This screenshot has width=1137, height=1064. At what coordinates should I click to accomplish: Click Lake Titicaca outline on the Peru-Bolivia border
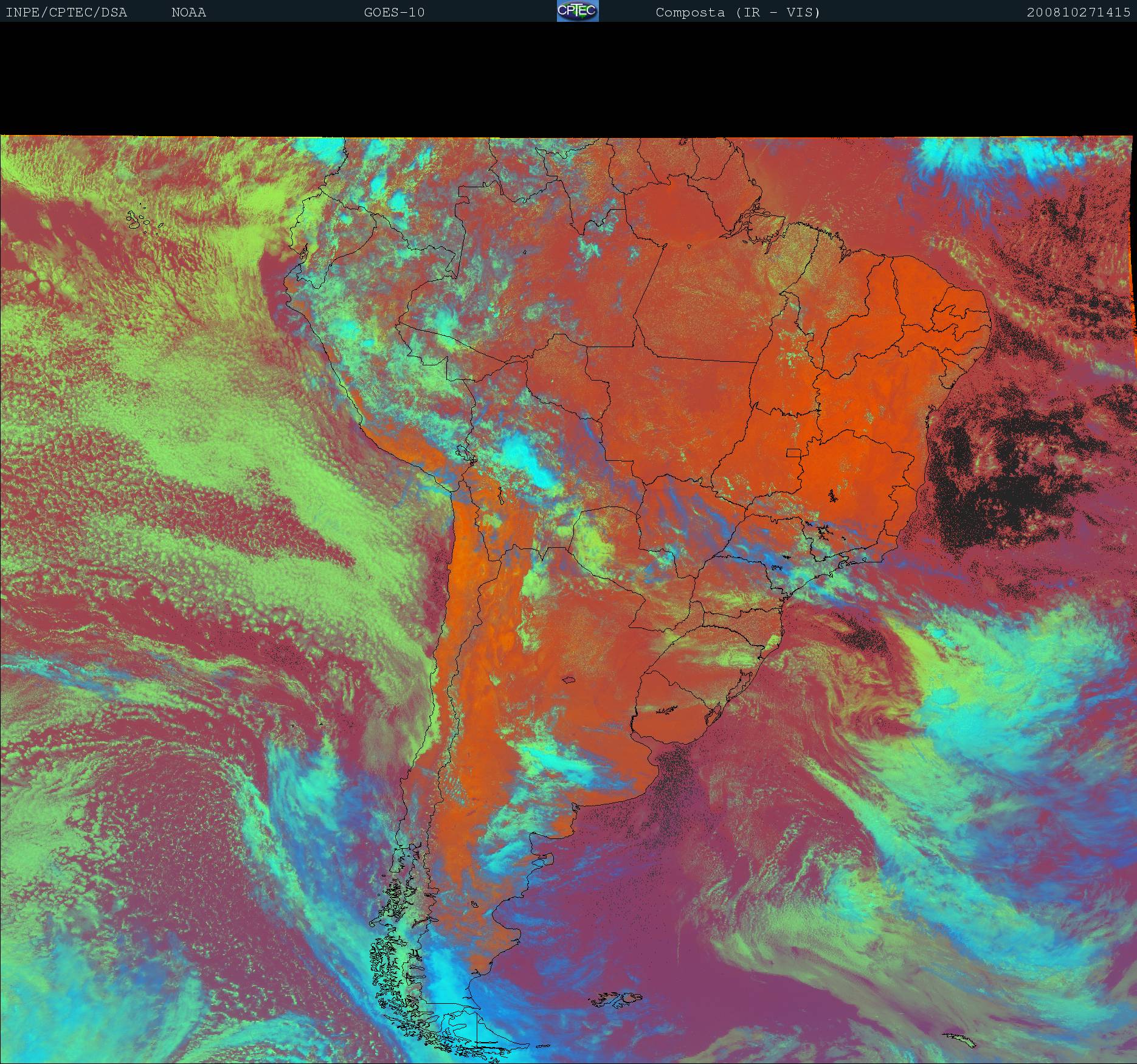pos(465,453)
